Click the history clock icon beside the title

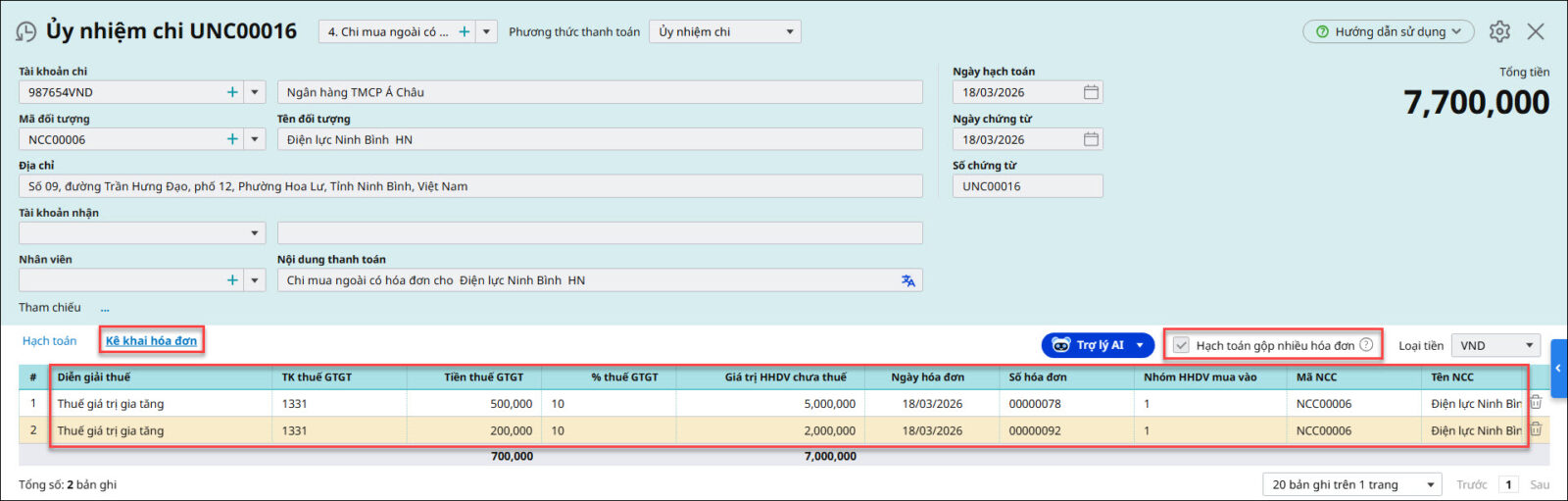pos(26,32)
